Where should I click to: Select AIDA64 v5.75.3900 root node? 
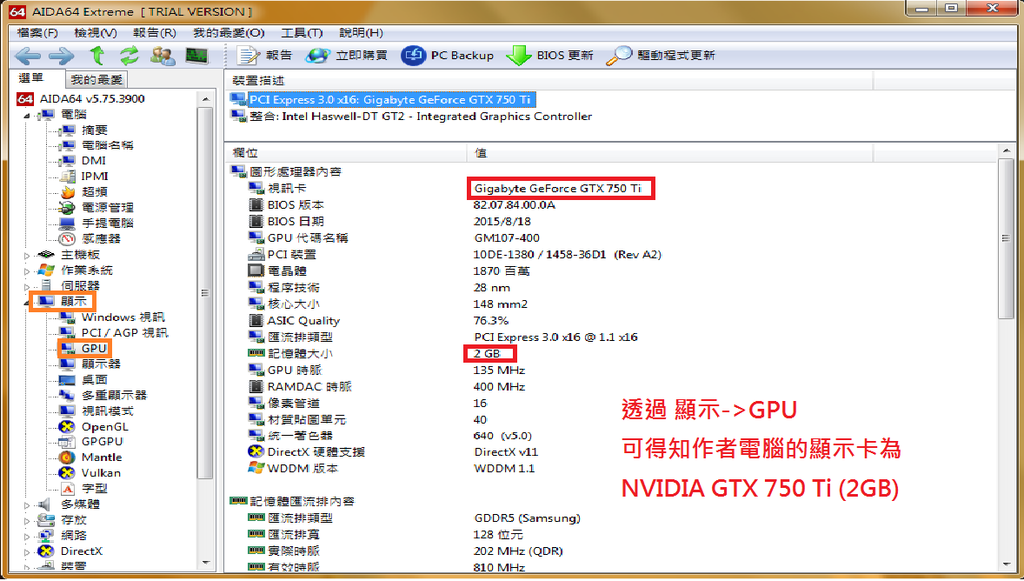pos(81,99)
